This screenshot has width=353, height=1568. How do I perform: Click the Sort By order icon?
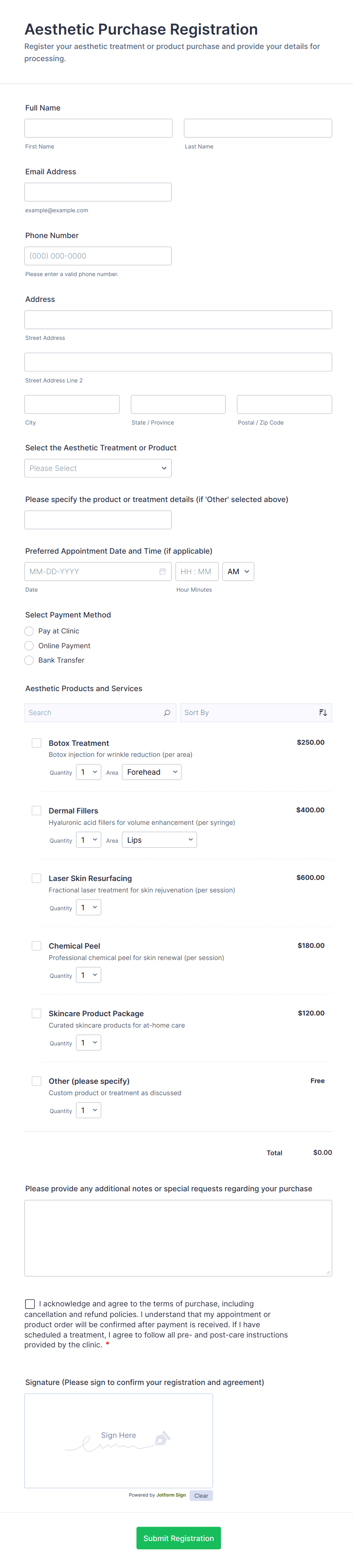323,713
